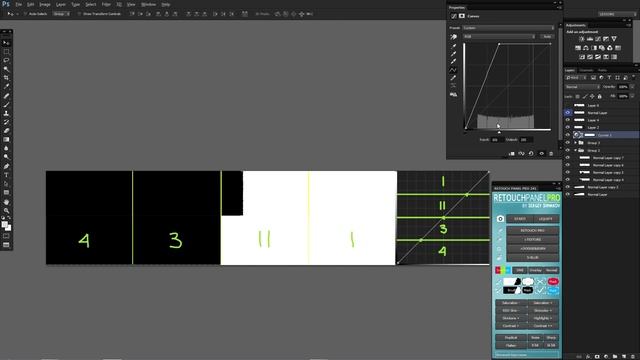
Task: Add a Levels adjustment from Adjustments panel
Action: pyautogui.click(x=590, y=39)
